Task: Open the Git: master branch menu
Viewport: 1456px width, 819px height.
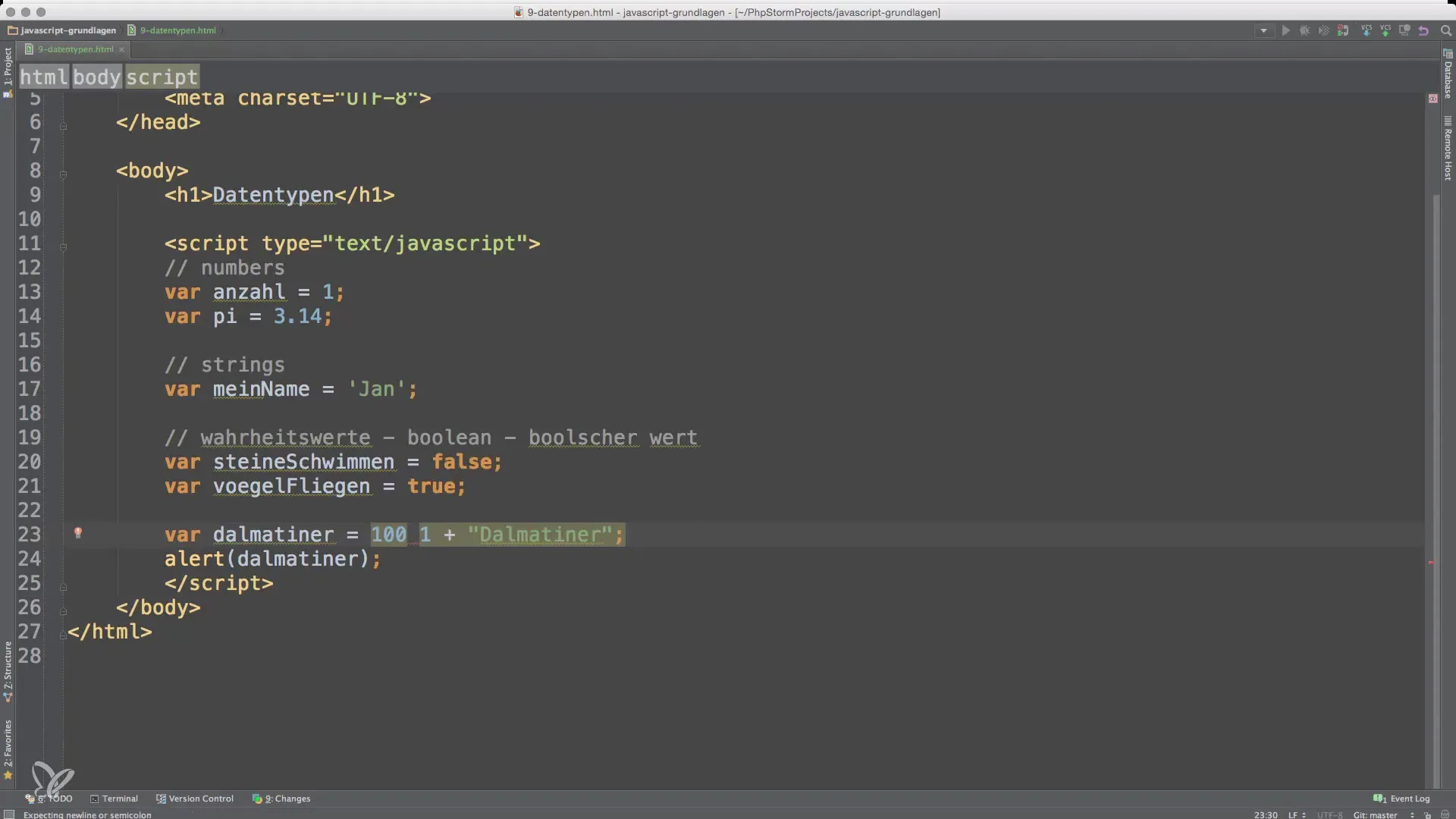Action: 1383,814
